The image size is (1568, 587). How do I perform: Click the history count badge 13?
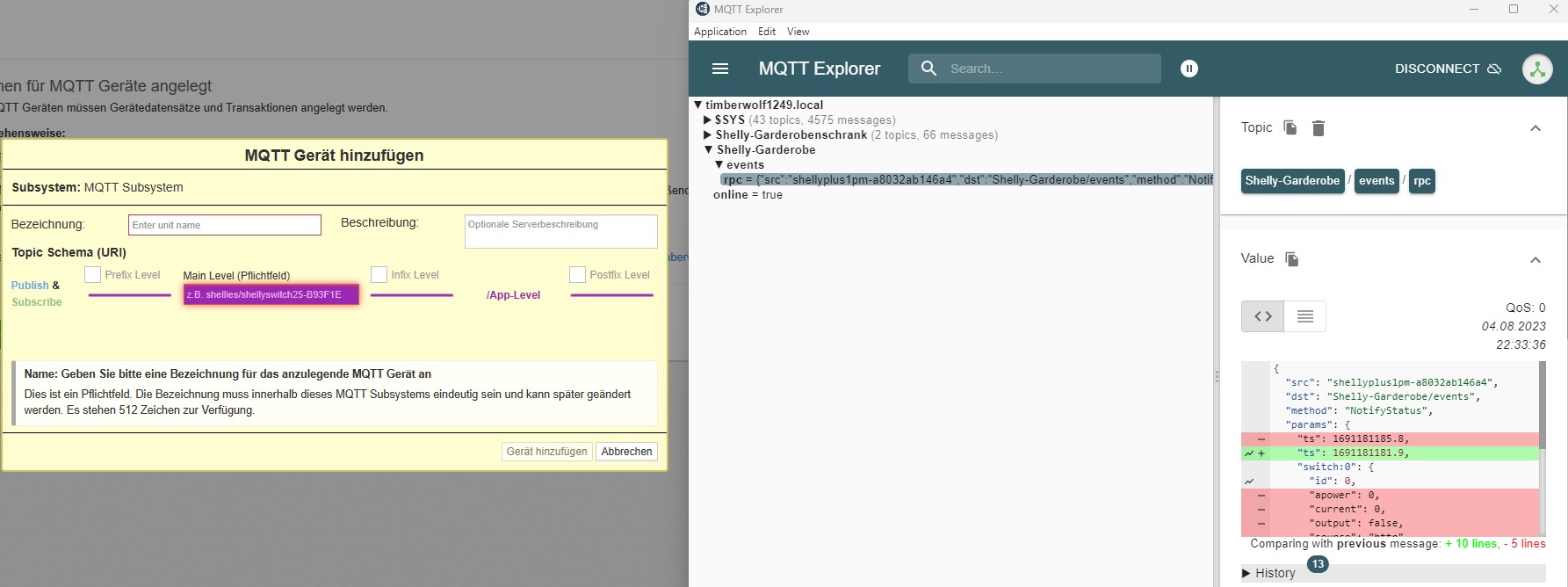tap(1318, 564)
